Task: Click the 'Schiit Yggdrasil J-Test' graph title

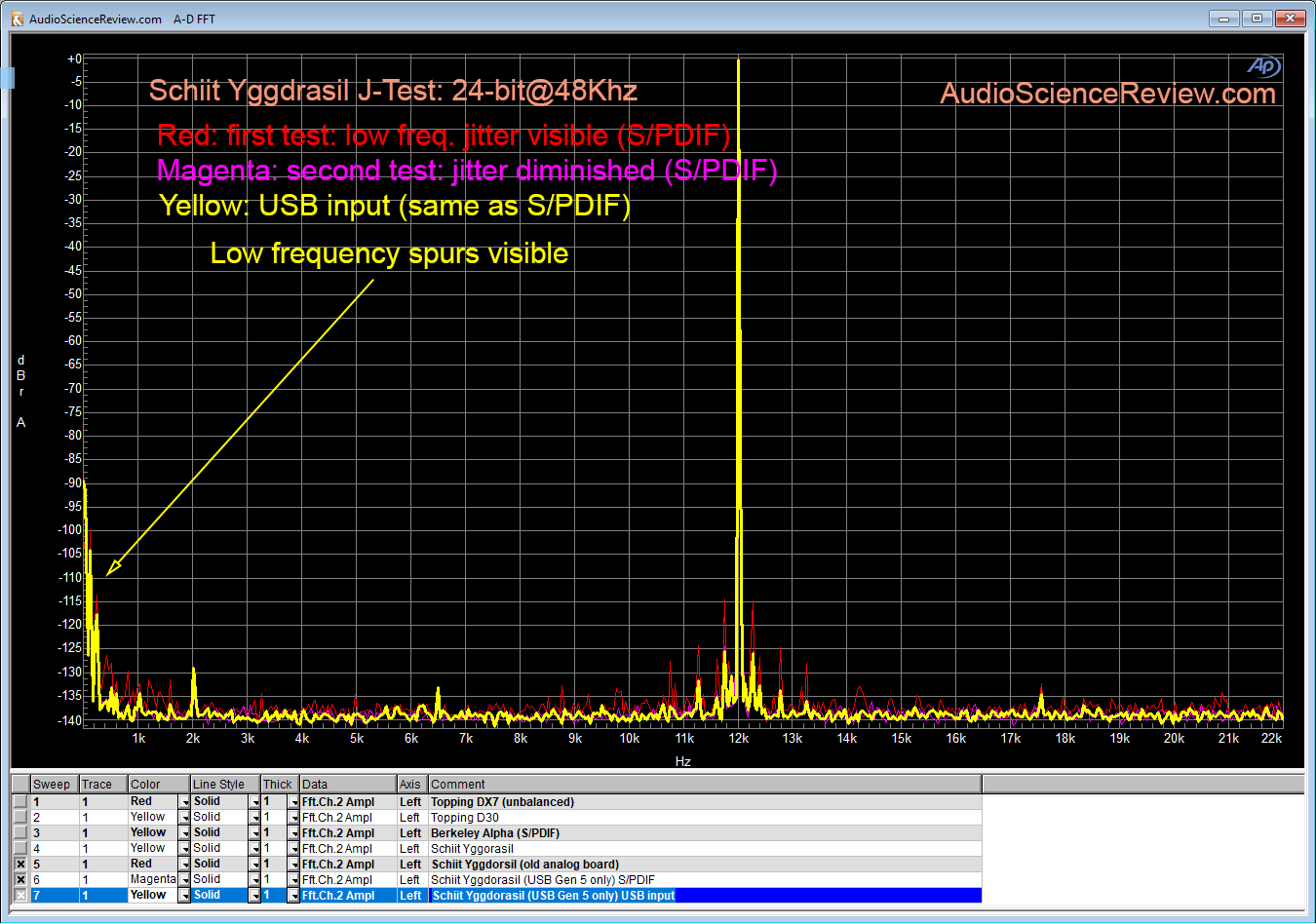Action: point(393,92)
